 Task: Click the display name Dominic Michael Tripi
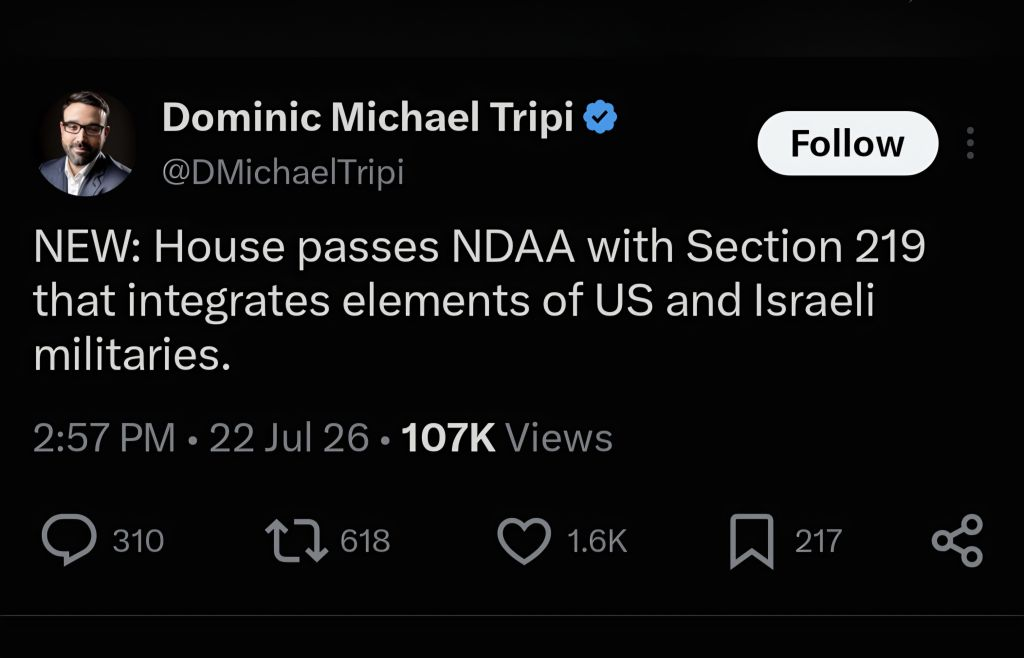(x=368, y=118)
